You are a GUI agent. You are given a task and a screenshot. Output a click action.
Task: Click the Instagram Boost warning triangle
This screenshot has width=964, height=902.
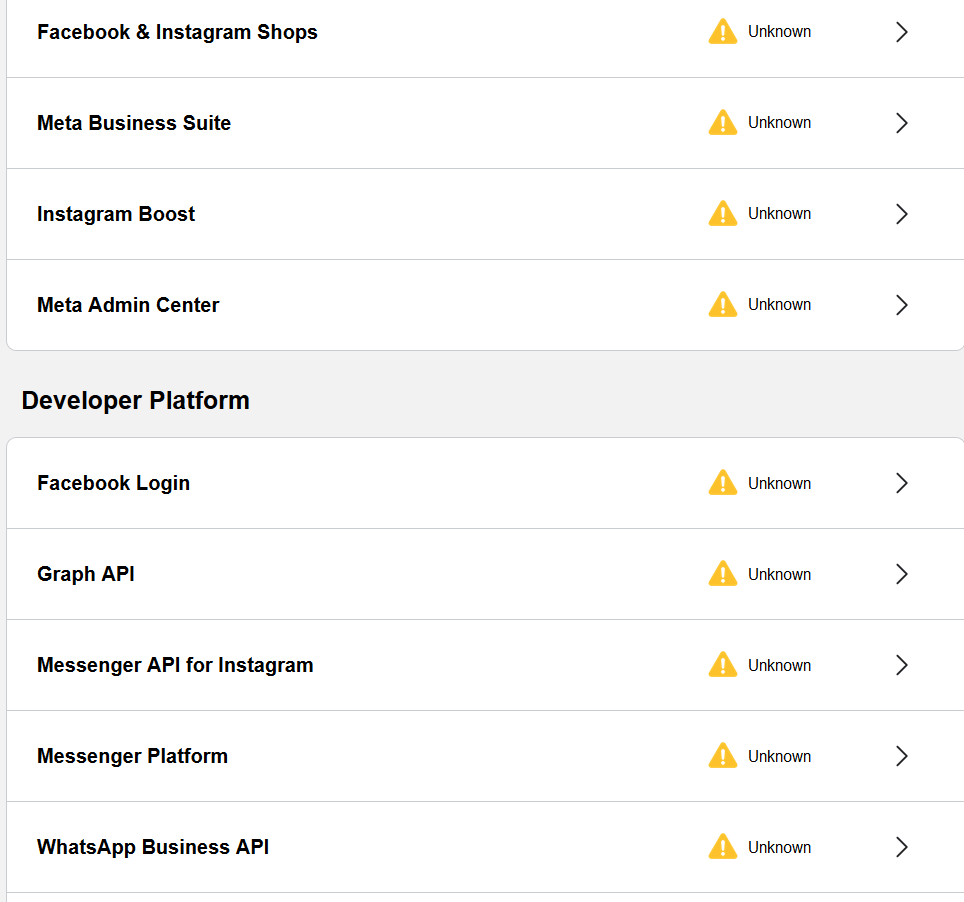click(722, 213)
